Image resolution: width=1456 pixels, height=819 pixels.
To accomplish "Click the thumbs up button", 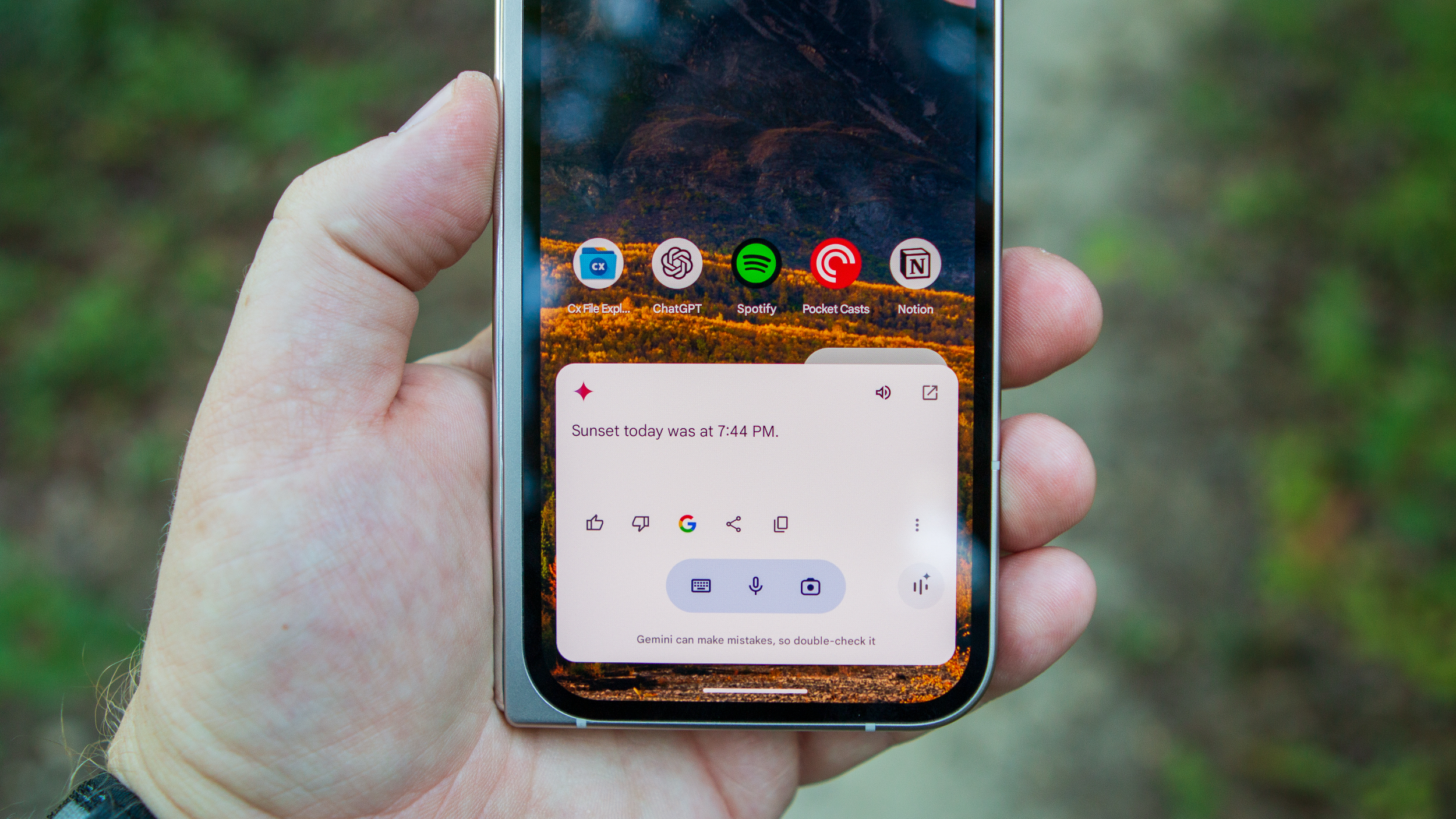I will (x=595, y=523).
